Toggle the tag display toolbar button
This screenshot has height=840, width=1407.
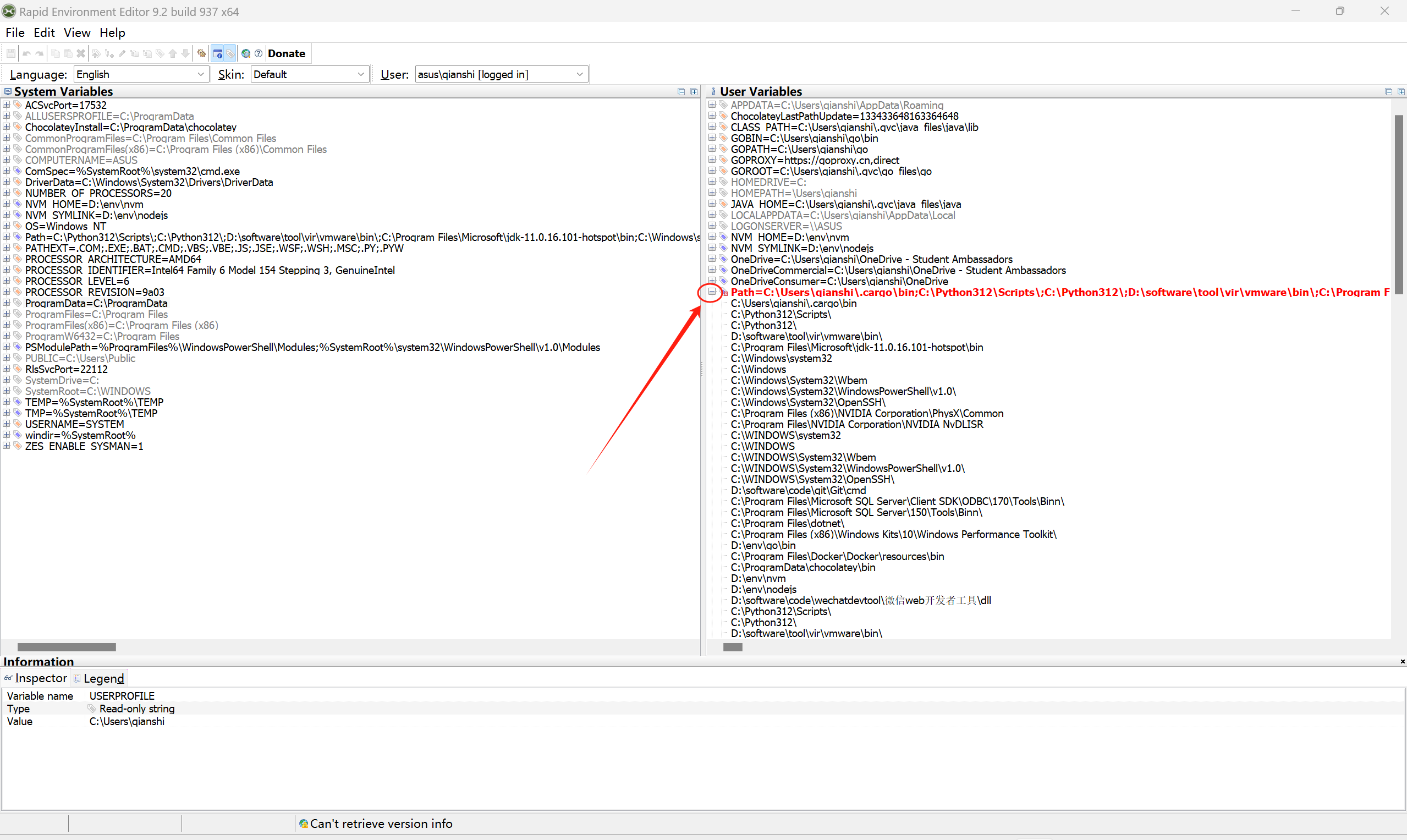click(x=230, y=53)
